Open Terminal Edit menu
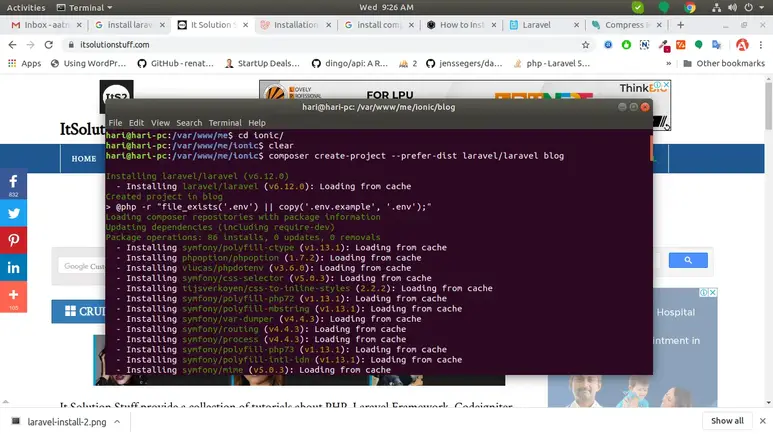 [x=136, y=123]
